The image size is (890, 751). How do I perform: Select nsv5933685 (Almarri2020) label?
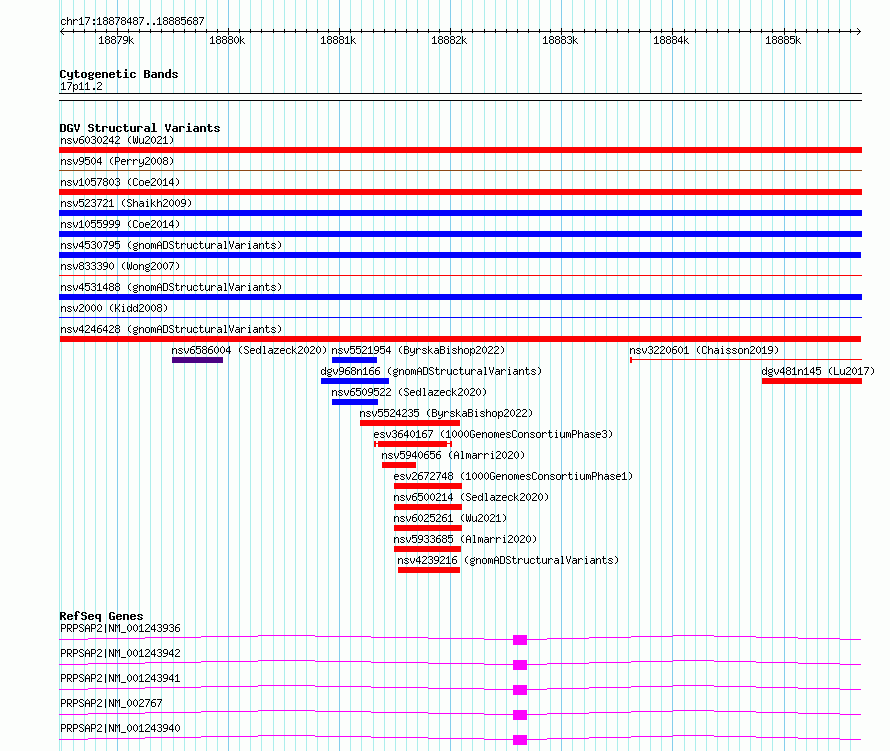click(x=465, y=539)
